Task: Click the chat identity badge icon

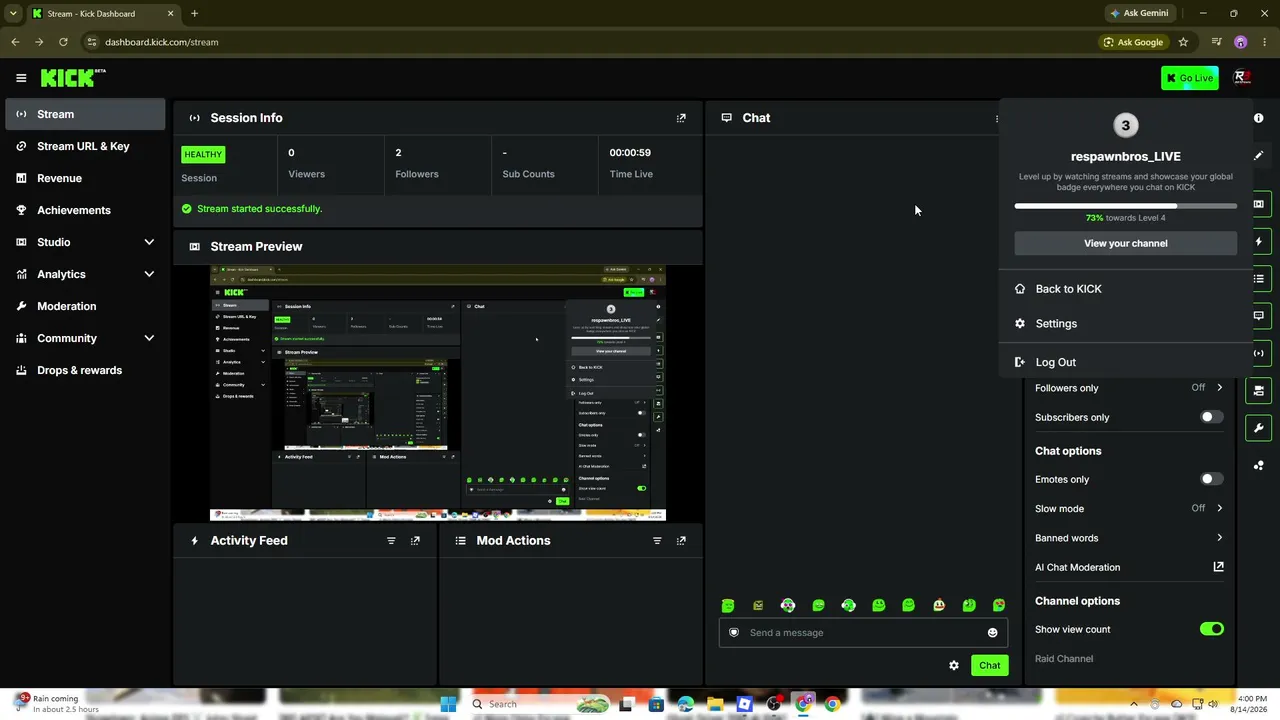Action: click(x=734, y=633)
